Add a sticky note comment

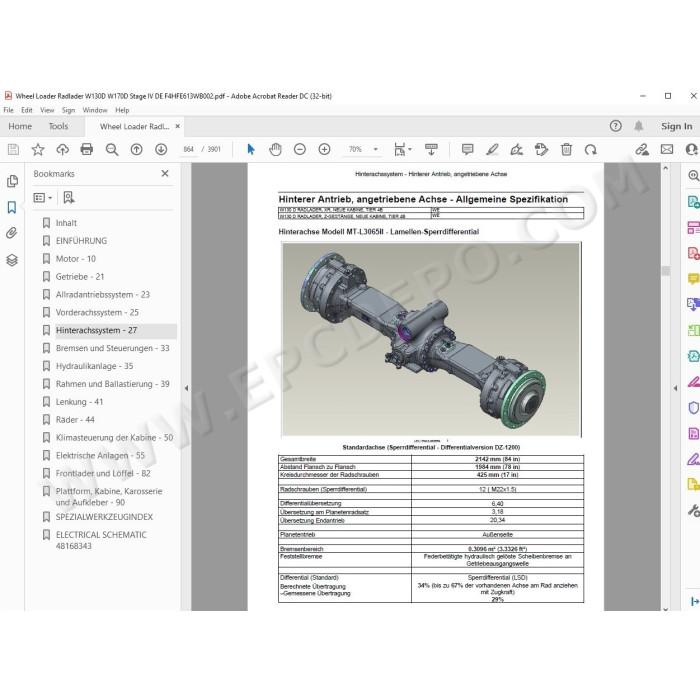(x=467, y=149)
